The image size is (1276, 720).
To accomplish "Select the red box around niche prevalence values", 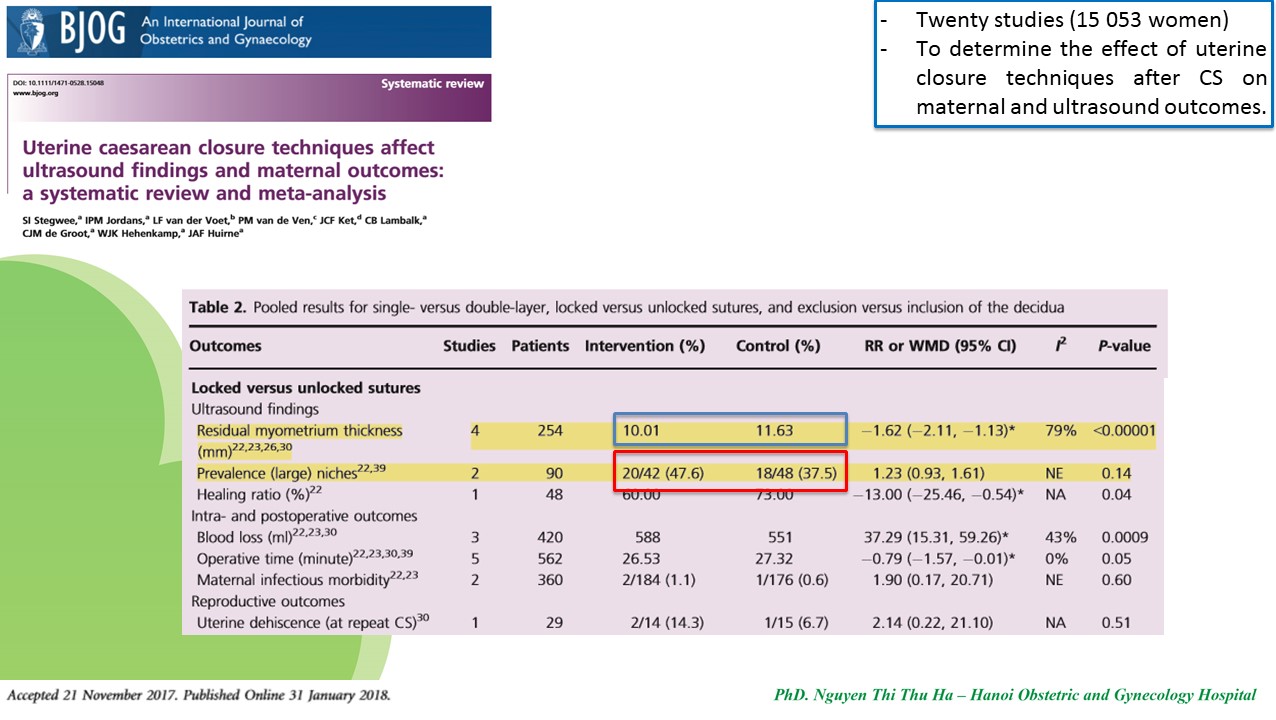I will pyautogui.click(x=730, y=473).
